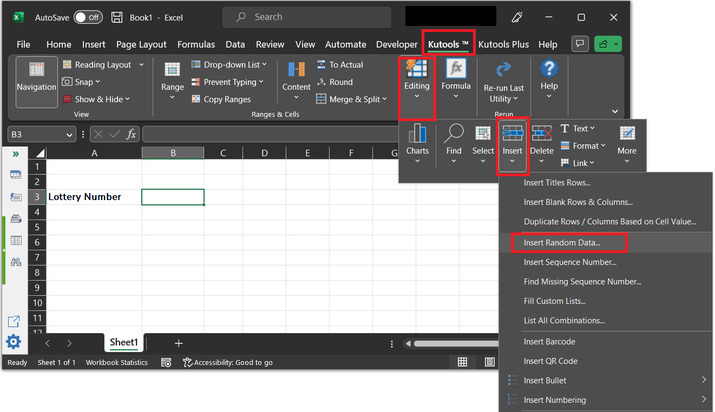
Task: Expand the Name Box dropdown
Action: click(x=69, y=134)
